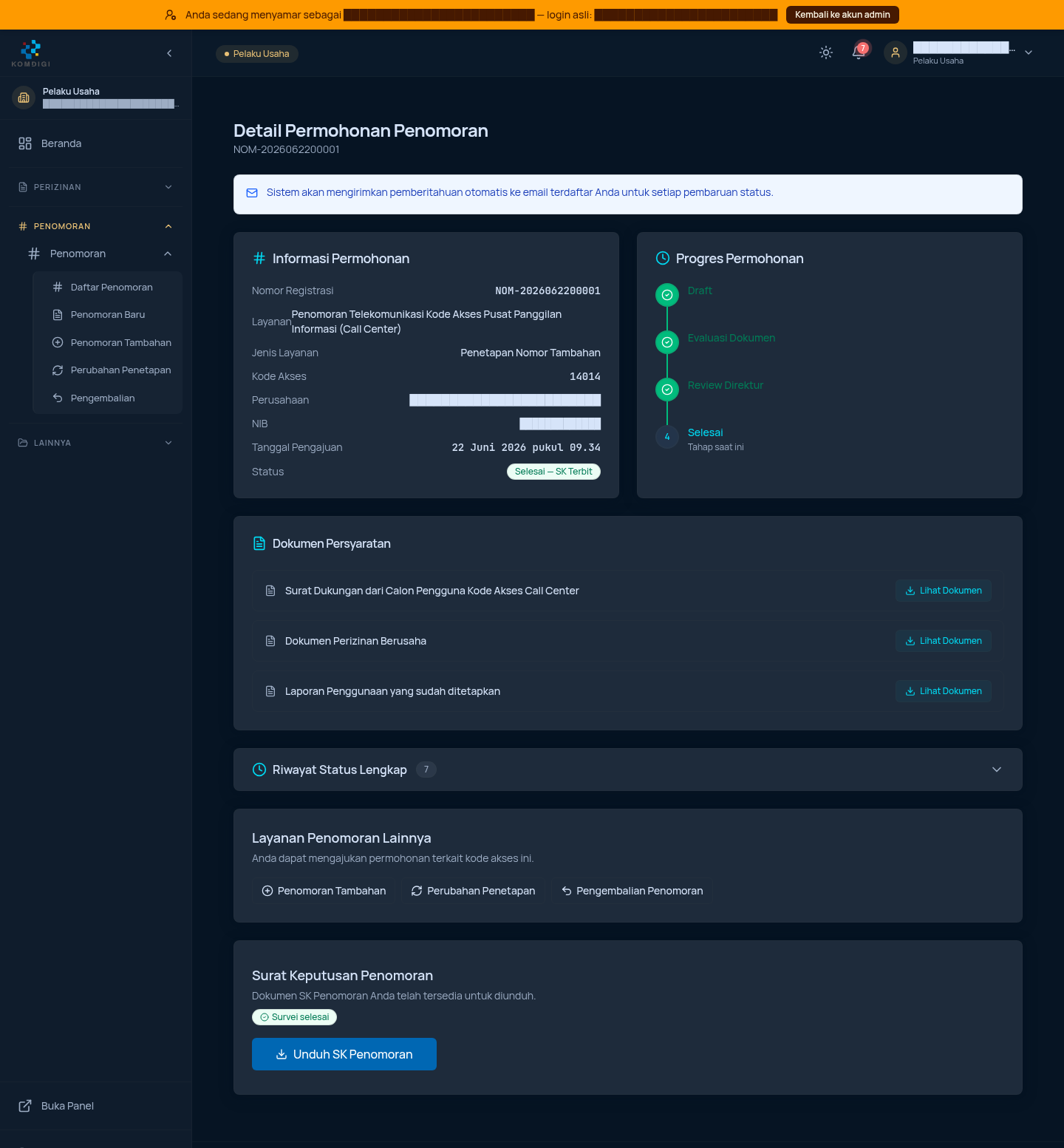The width and height of the screenshot is (1064, 1148).
Task: Click Penomoran Tambahan service button
Action: tap(324, 891)
